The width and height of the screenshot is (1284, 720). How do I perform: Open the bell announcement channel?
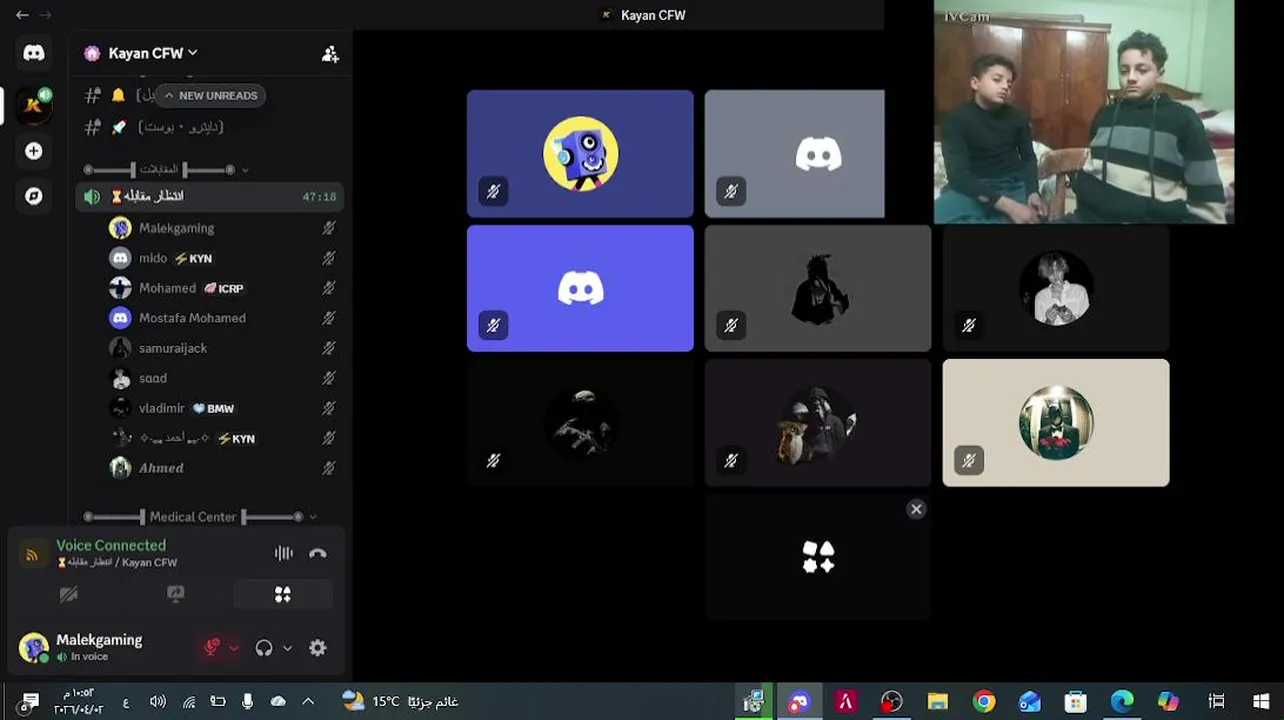click(118, 96)
